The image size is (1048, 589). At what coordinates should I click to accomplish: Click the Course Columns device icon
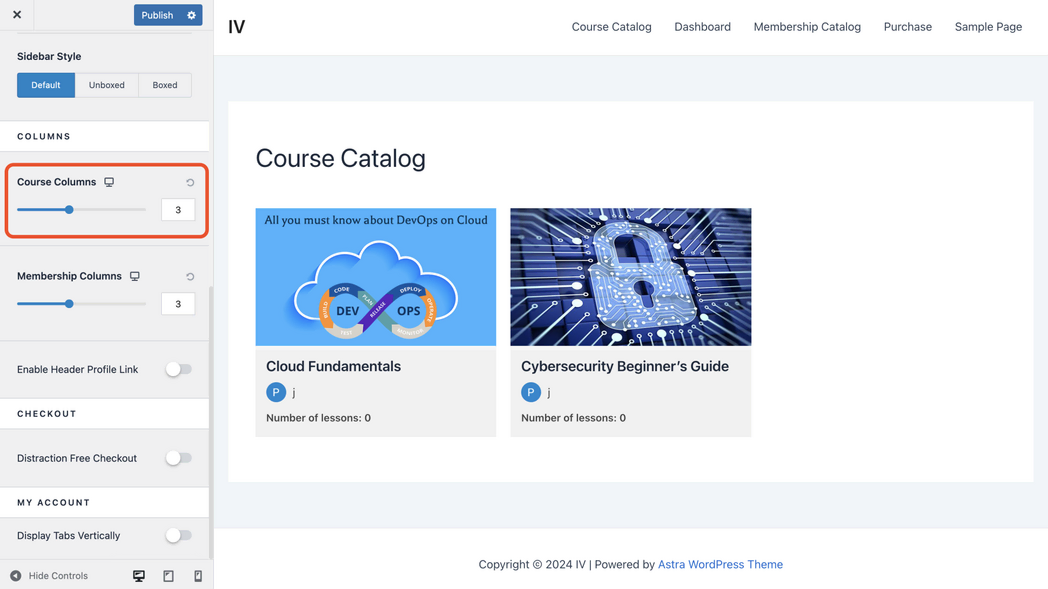click(109, 182)
